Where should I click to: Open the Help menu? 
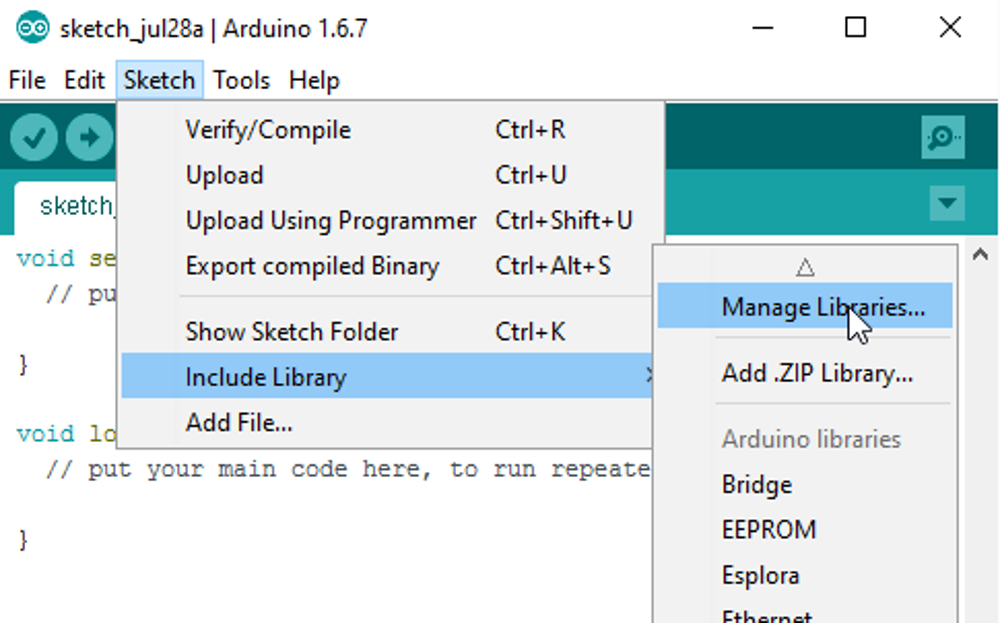314,80
